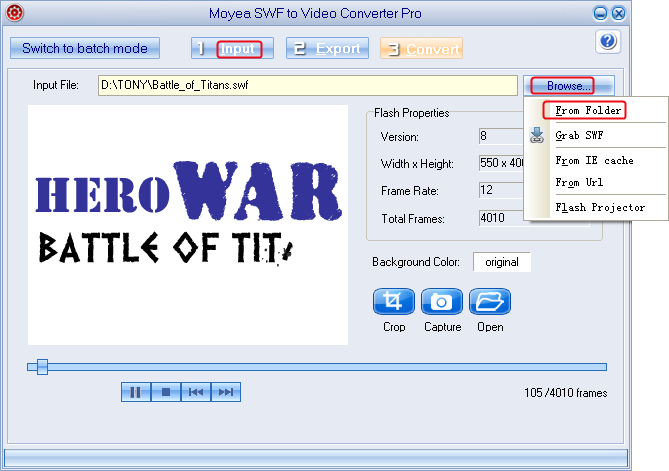The width and height of the screenshot is (669, 471).
Task: Click the Open folder icon
Action: [490, 302]
